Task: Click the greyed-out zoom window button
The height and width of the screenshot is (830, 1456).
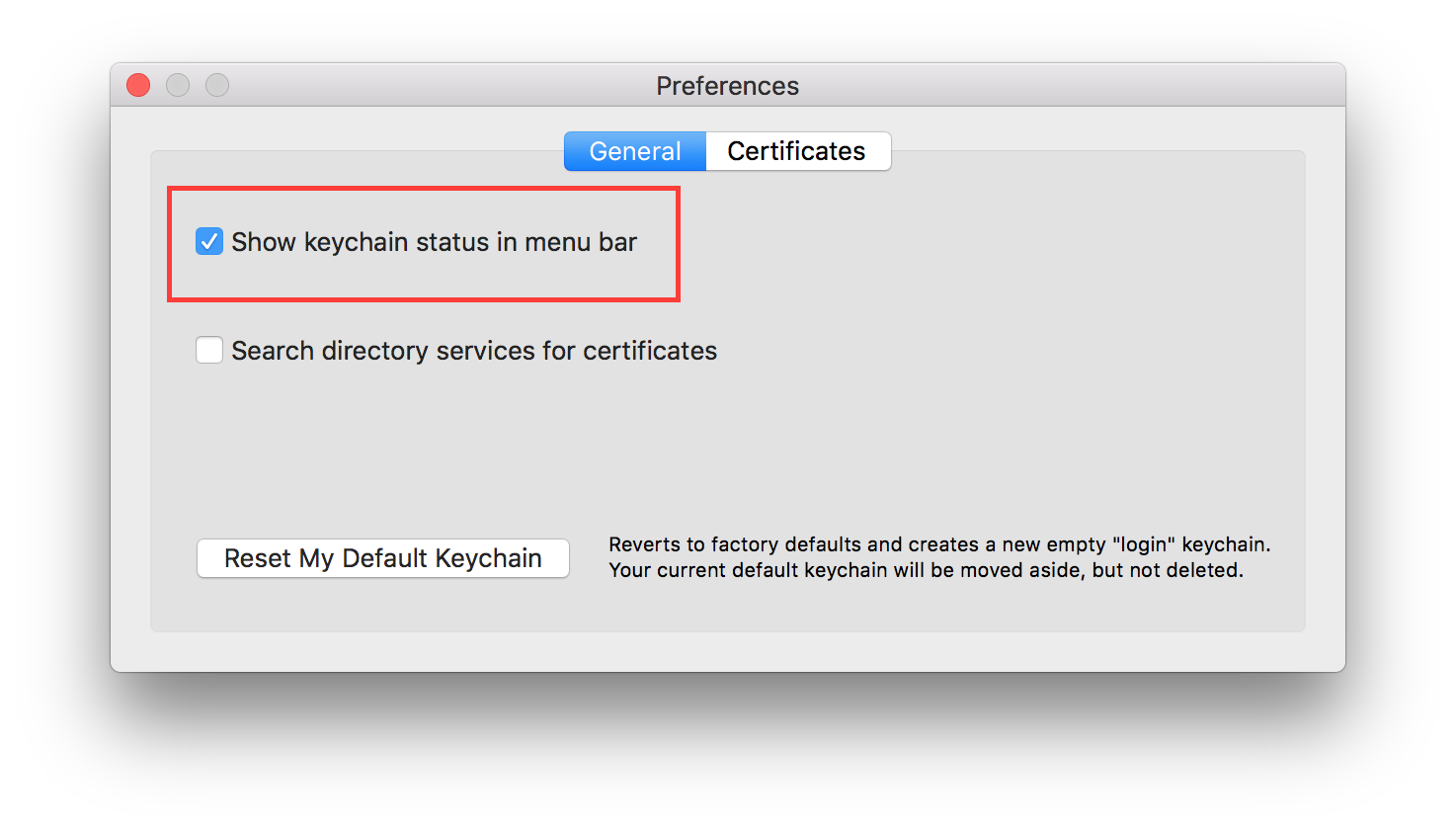Action: tap(217, 86)
